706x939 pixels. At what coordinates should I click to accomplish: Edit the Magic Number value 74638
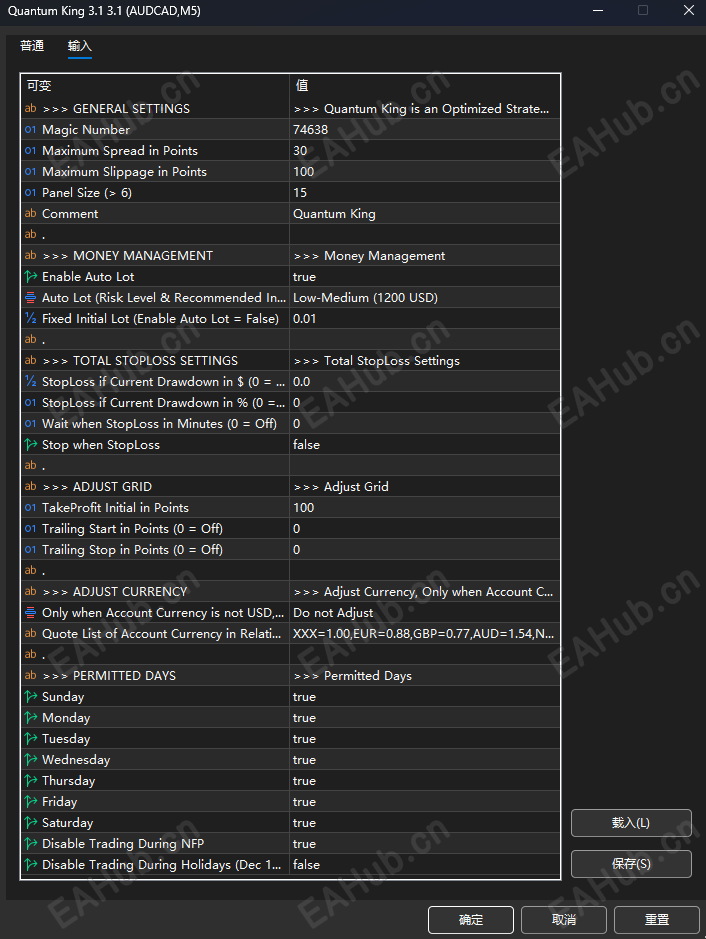425,129
